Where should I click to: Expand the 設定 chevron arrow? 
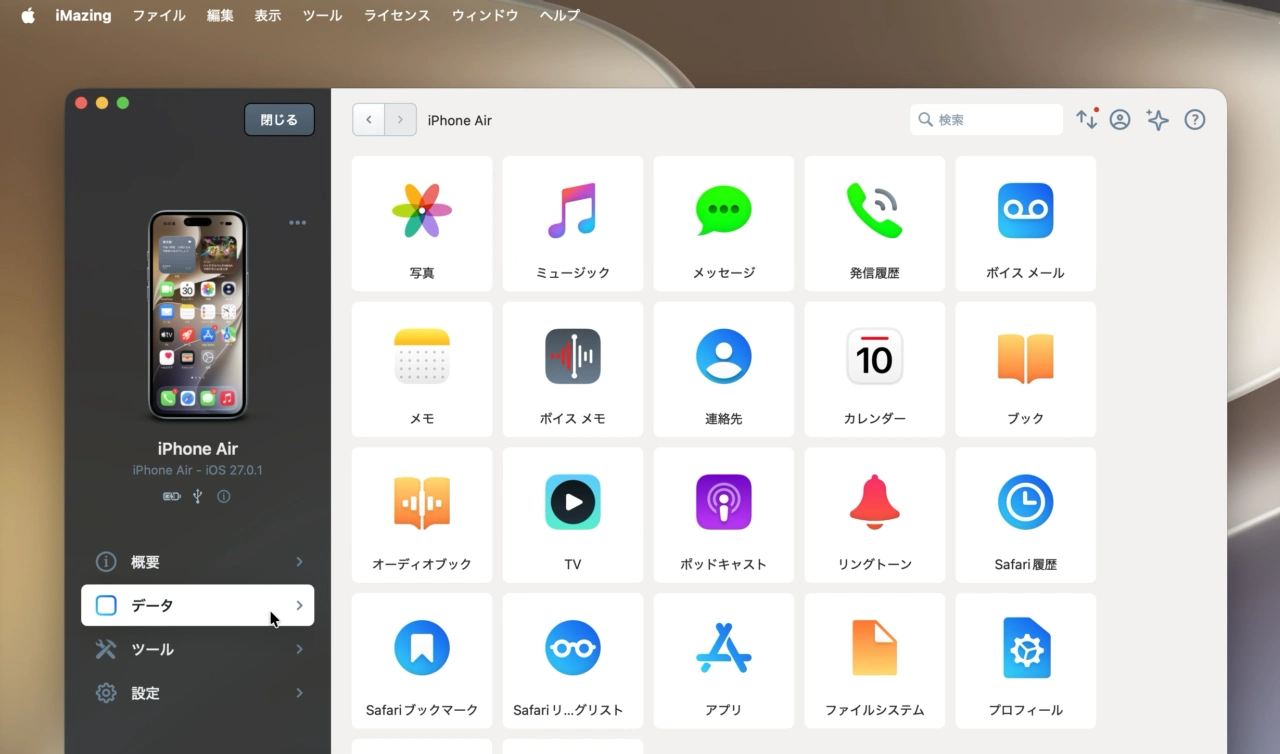pos(299,693)
